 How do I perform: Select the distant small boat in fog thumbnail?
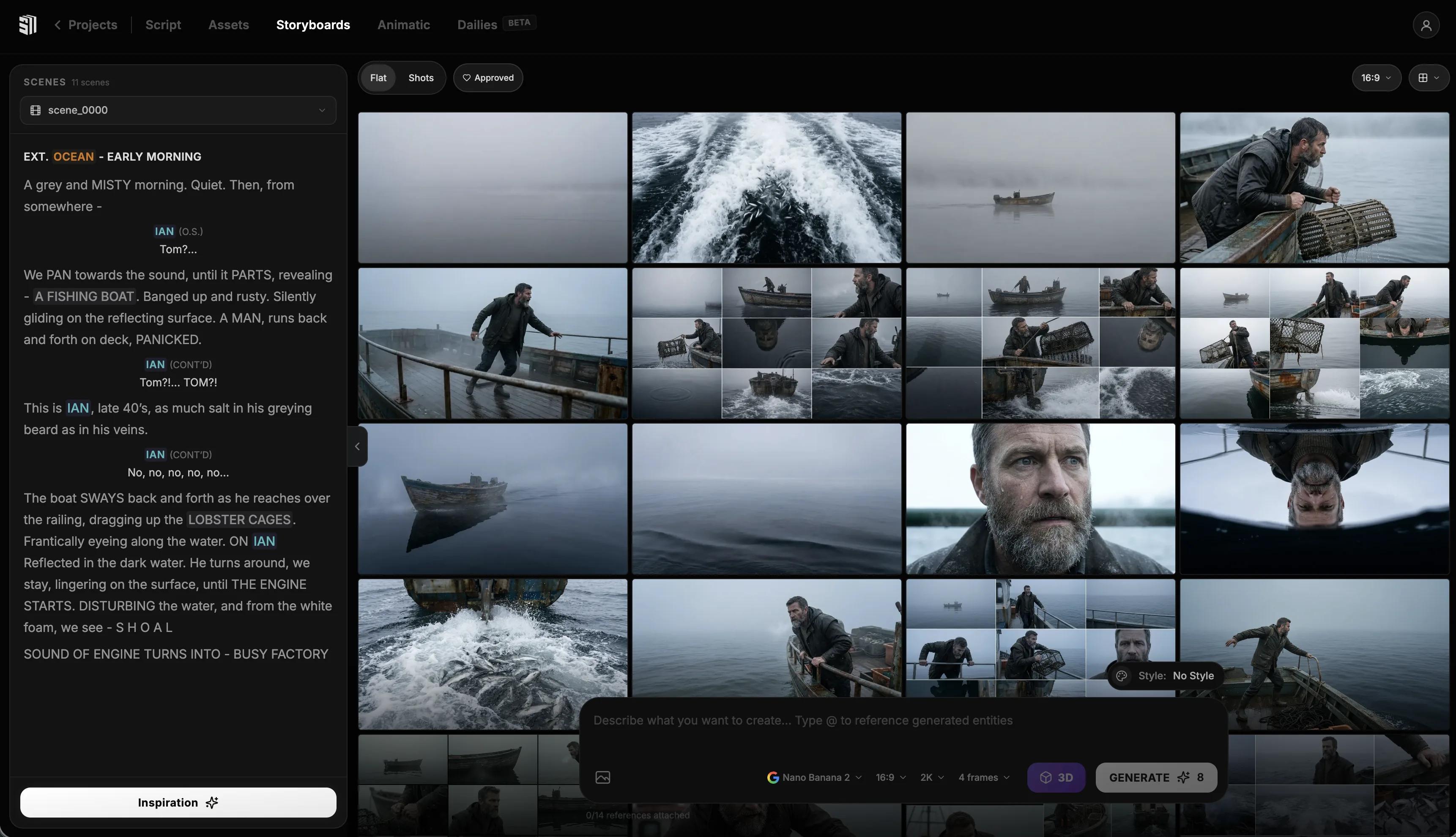(1040, 187)
